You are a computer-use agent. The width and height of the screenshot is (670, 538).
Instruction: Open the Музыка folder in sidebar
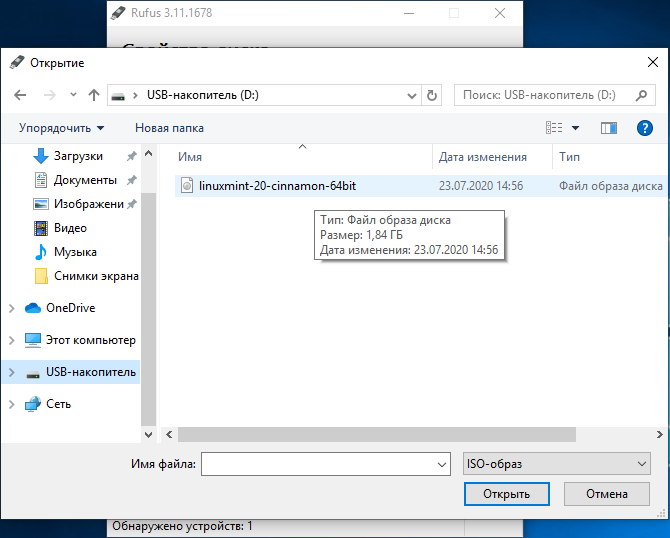click(x=75, y=252)
